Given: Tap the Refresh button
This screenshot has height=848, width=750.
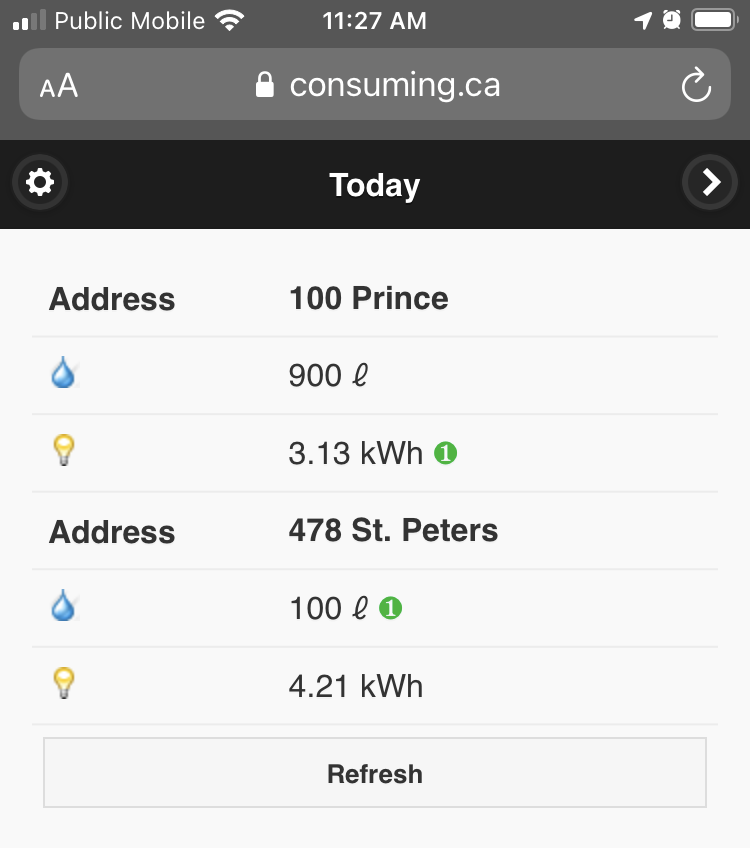Looking at the screenshot, I should [x=375, y=772].
